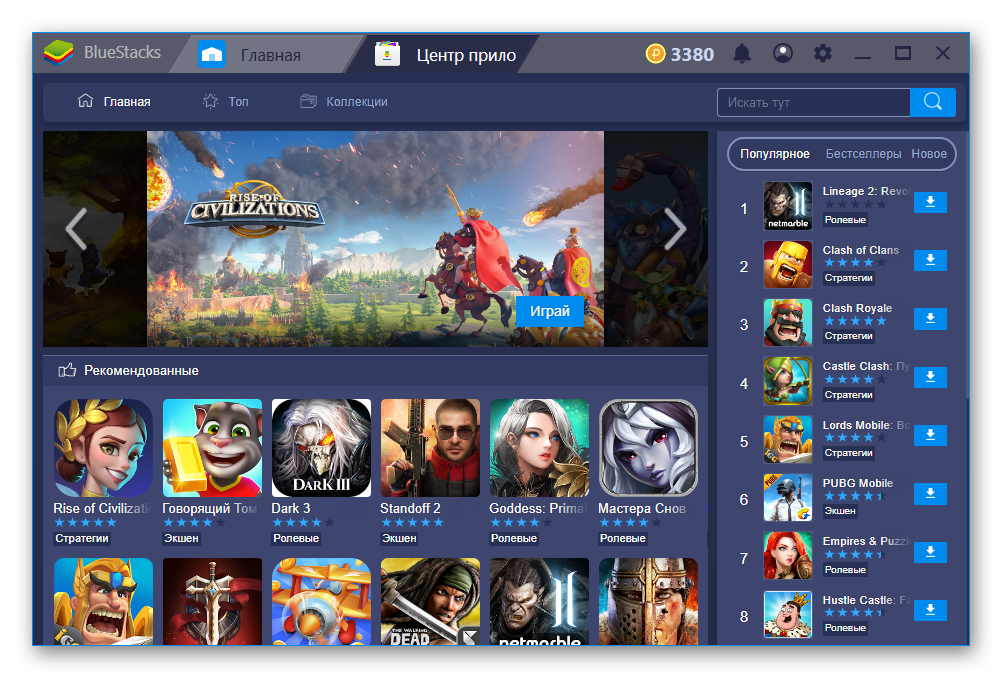Select the Популярное tab
1002x678 pixels.
pos(775,154)
